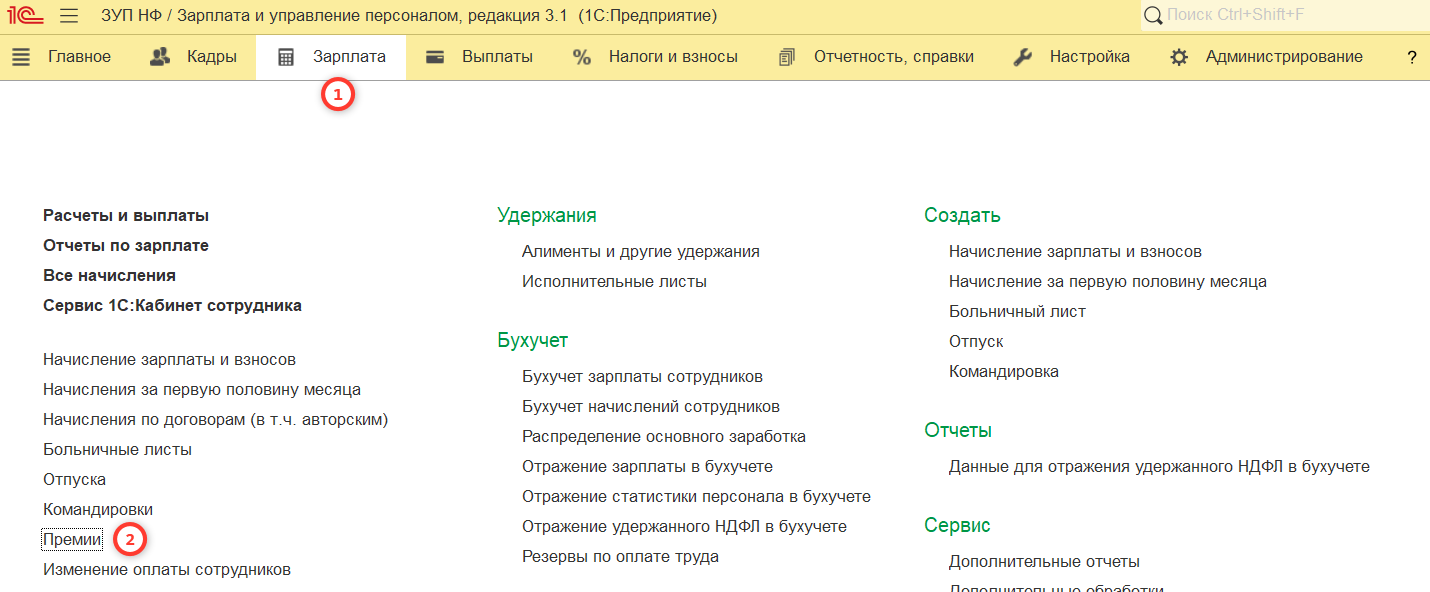1430x592 pixels.
Task: Click the percent icon for Налоги и взносы
Action: coord(582,57)
